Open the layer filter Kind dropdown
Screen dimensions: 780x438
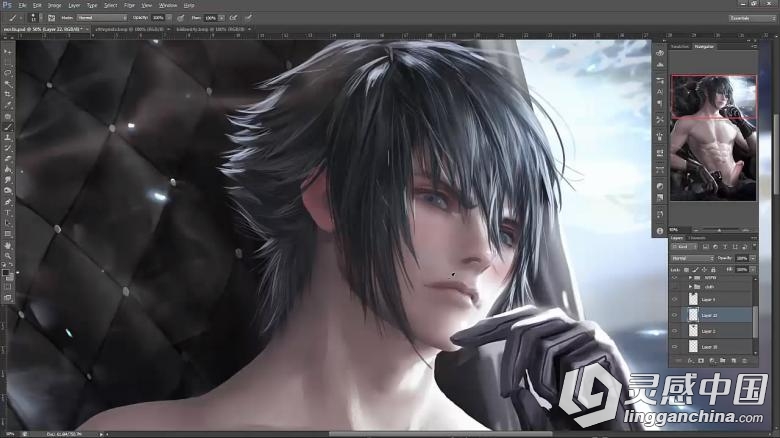(684, 247)
